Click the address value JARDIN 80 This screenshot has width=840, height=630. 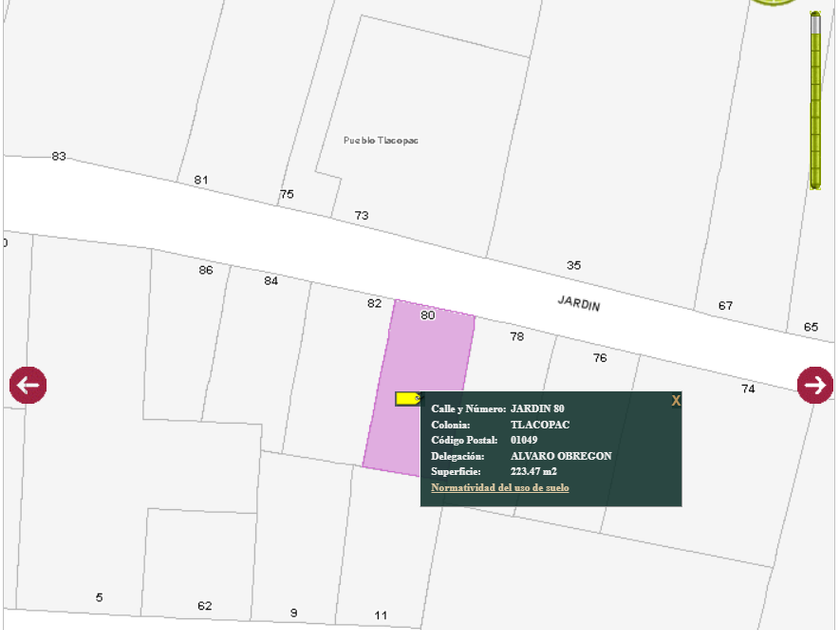coord(537,409)
